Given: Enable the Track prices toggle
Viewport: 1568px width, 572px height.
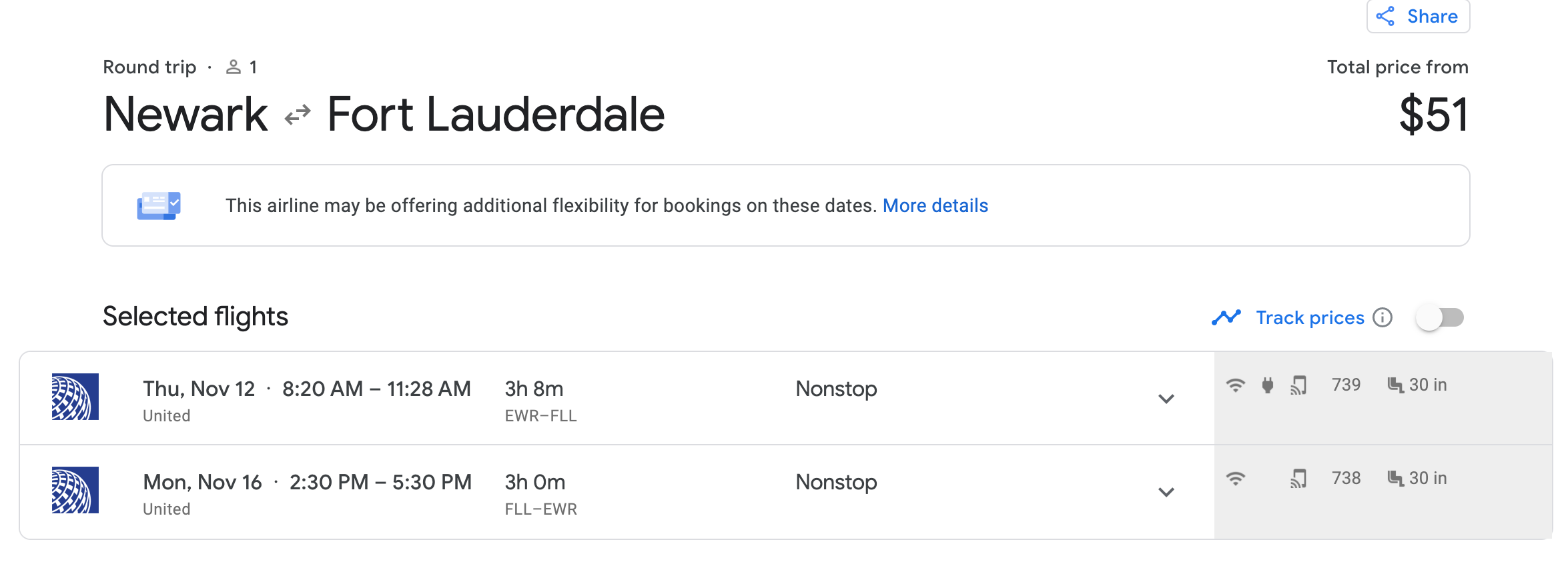Looking at the screenshot, I should (1440, 318).
